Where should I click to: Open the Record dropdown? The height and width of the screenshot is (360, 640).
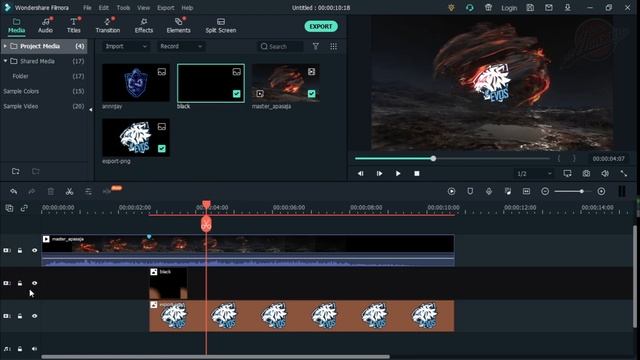tap(181, 47)
